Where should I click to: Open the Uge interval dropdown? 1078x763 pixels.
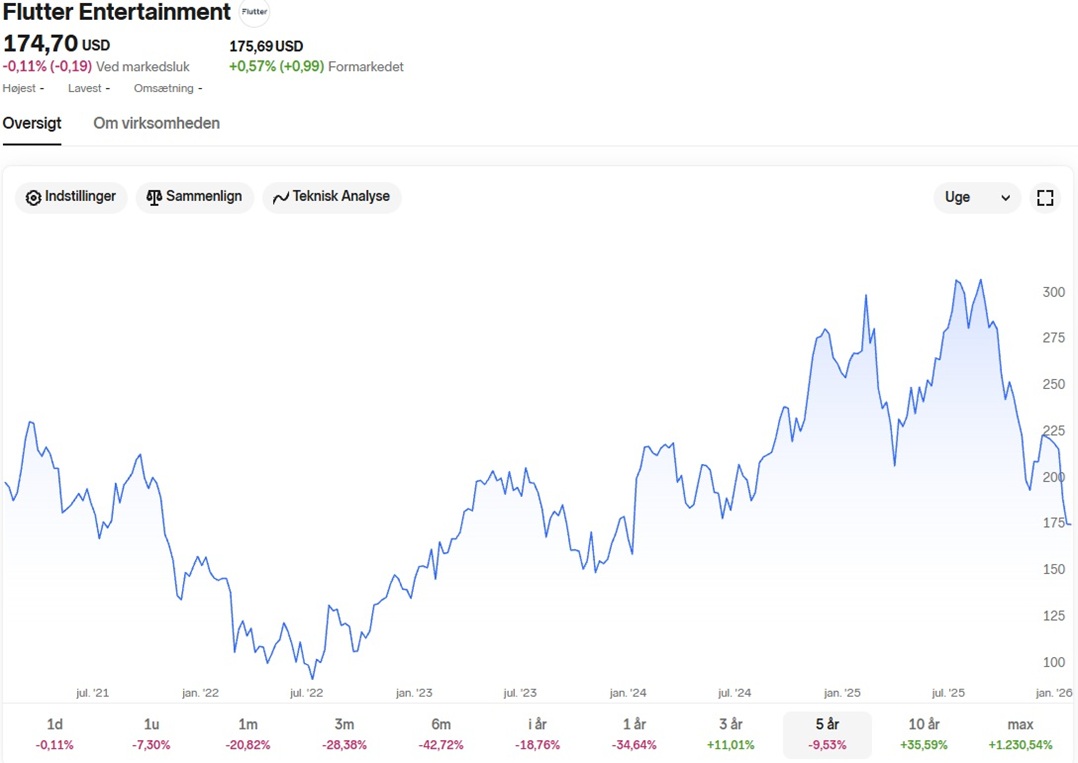(x=977, y=198)
